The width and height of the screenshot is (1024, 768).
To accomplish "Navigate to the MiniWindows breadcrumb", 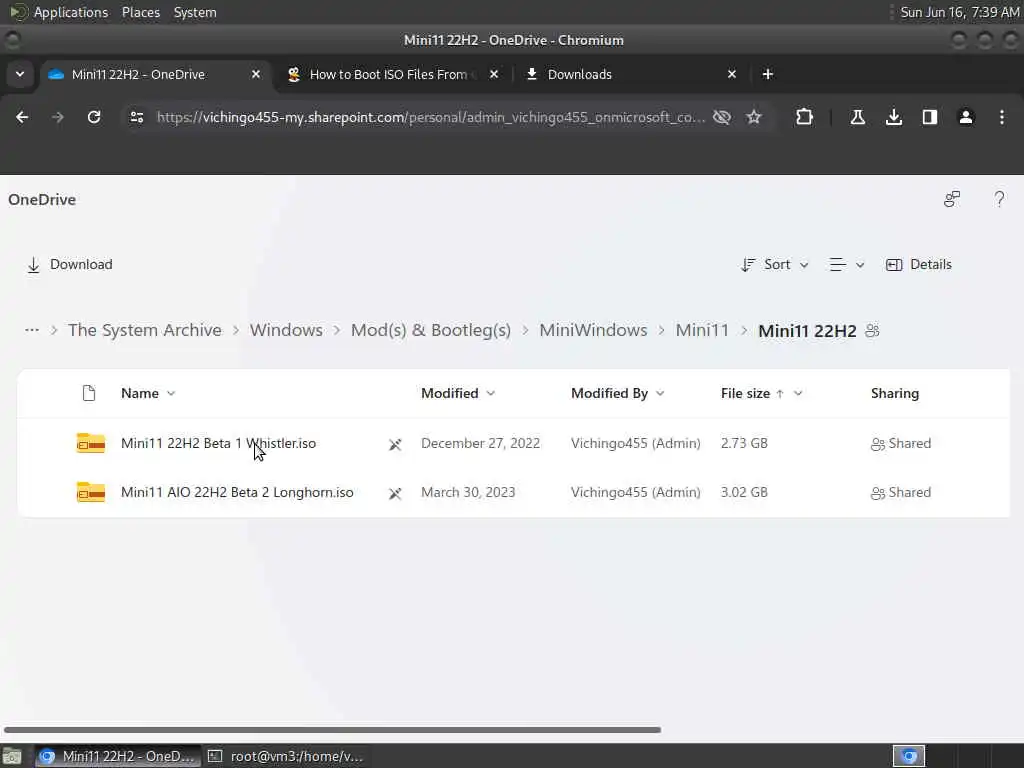I will click(x=593, y=330).
